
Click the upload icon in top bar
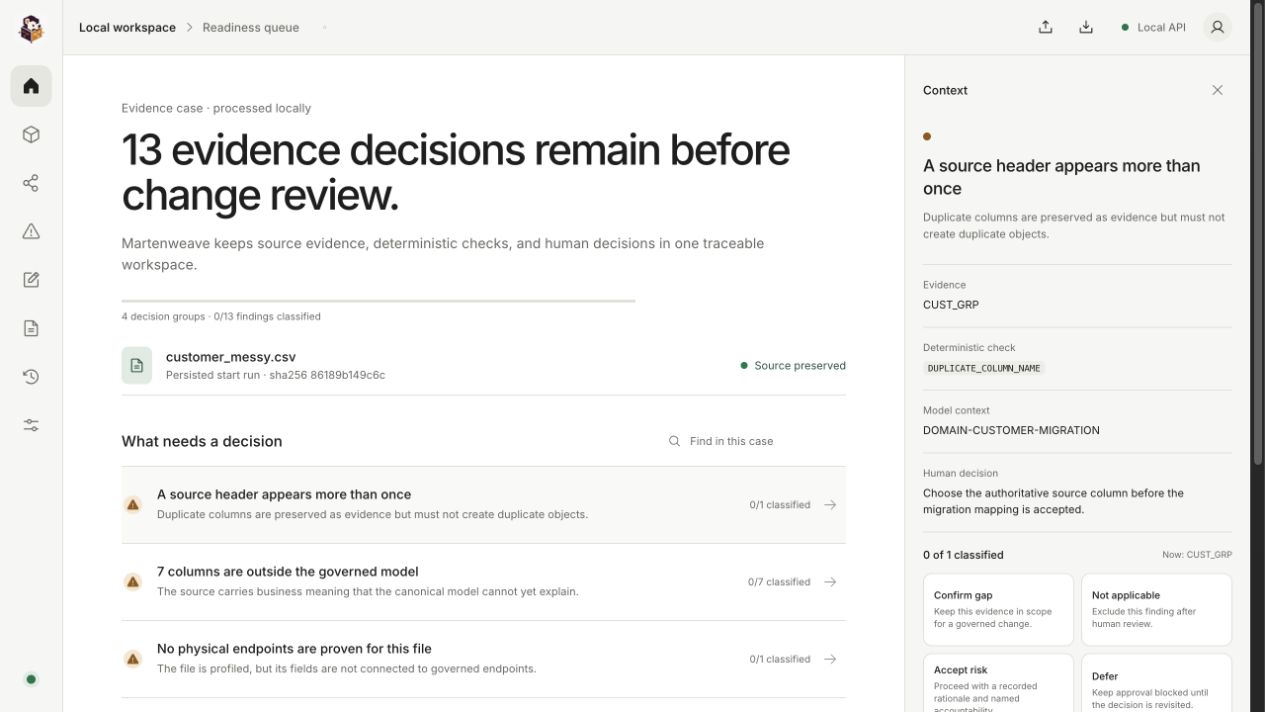pyautogui.click(x=1045, y=28)
